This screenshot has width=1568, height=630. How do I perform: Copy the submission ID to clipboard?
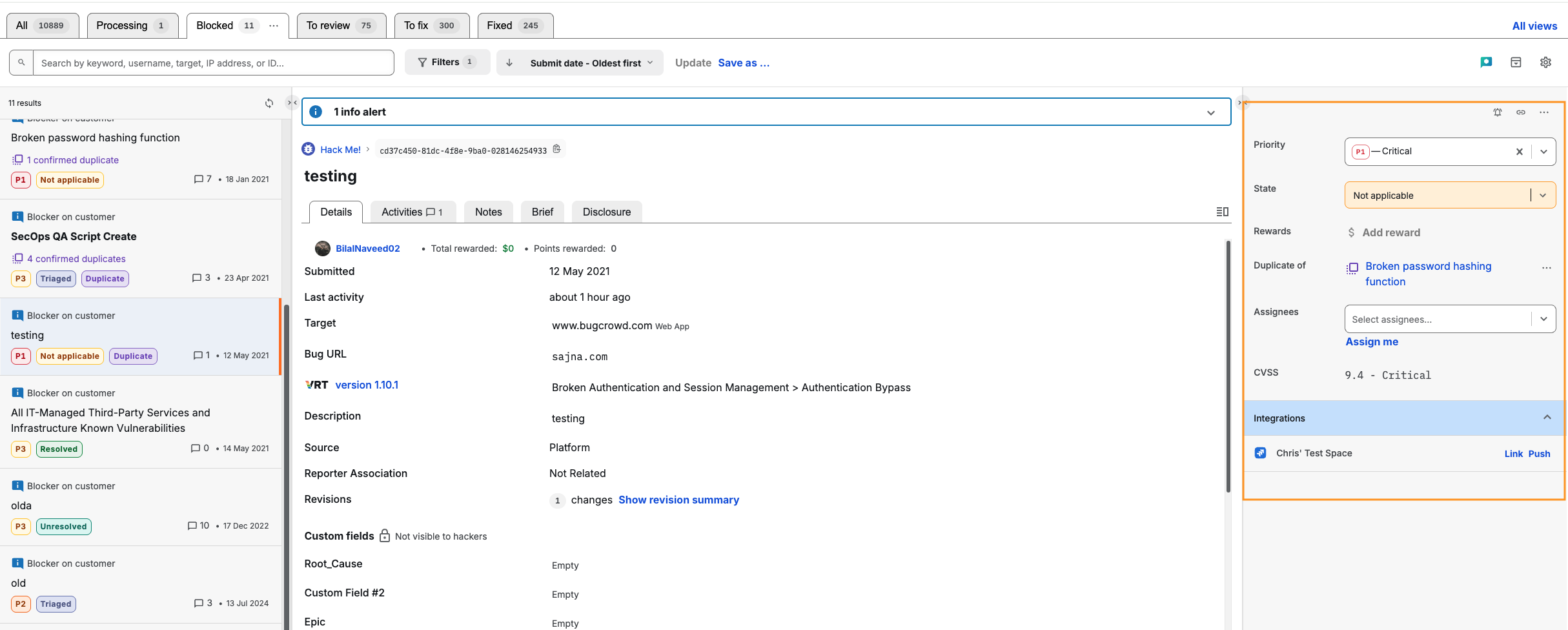[x=556, y=149]
